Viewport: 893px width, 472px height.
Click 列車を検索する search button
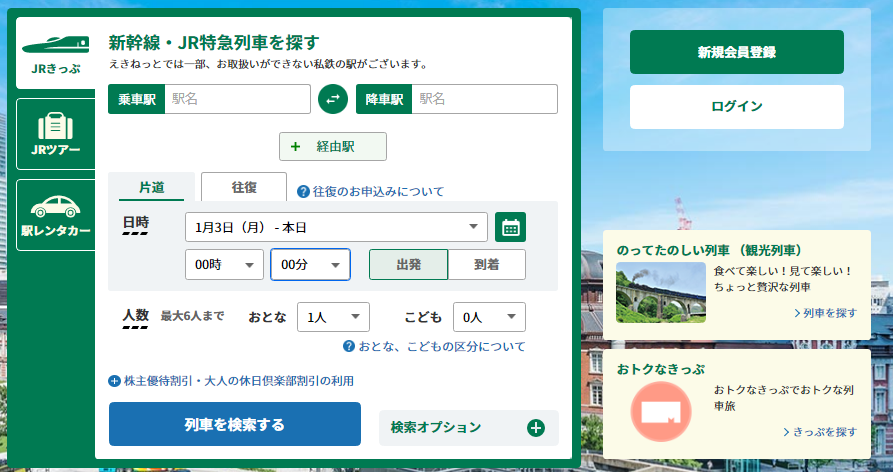pyautogui.click(x=235, y=424)
